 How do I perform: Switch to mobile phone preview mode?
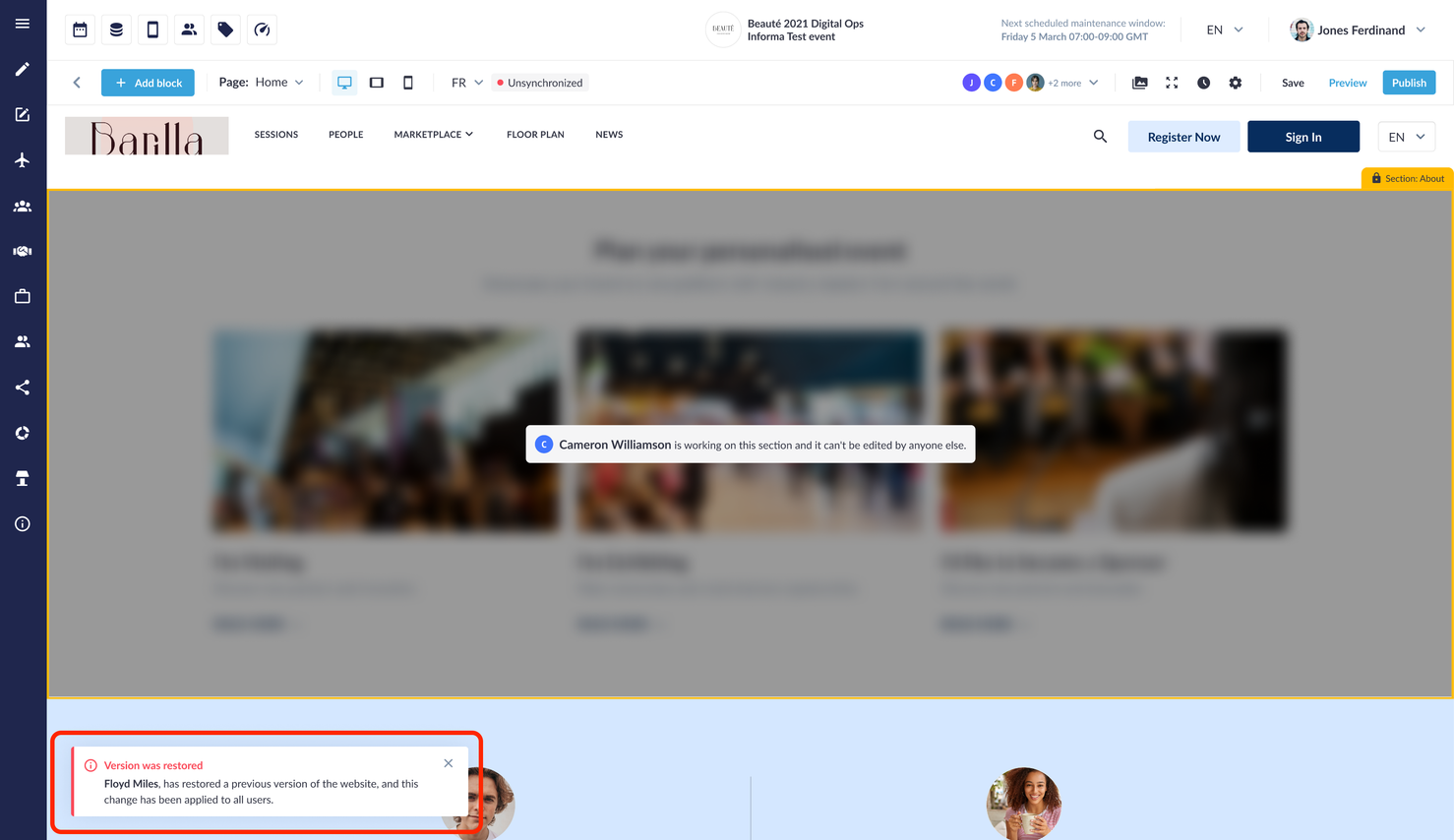click(408, 83)
